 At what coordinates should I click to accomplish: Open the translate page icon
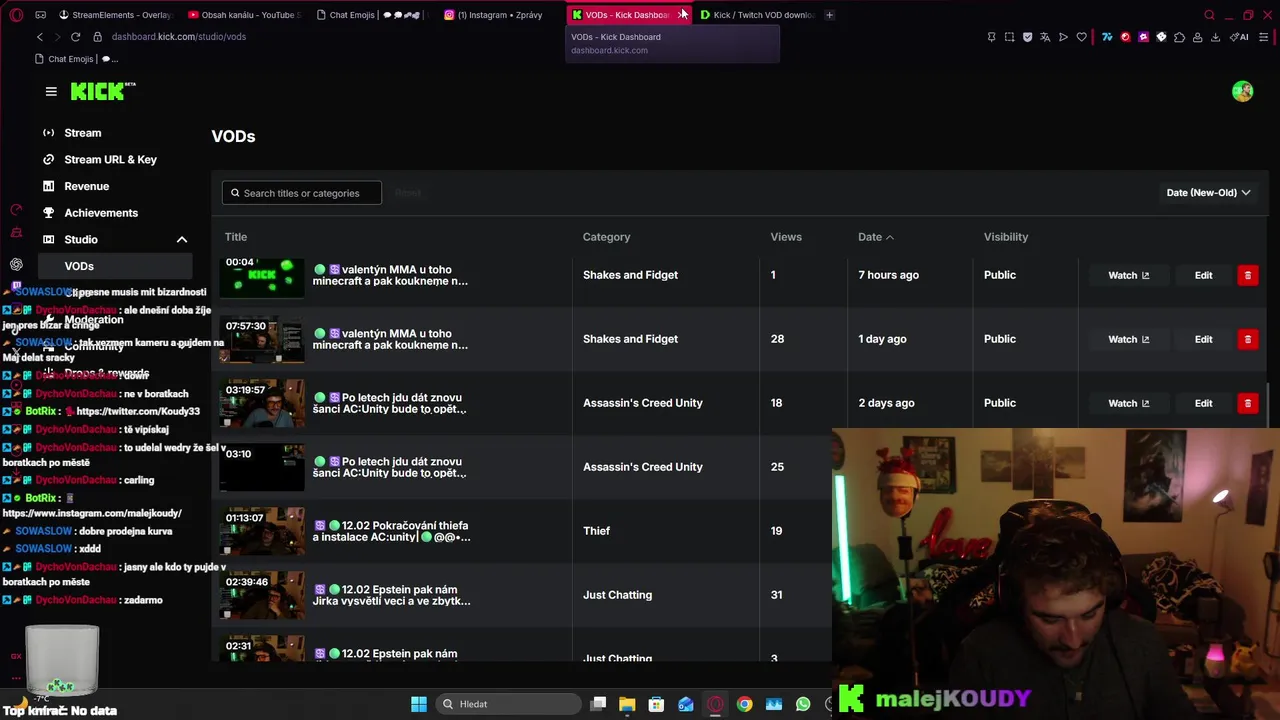click(1045, 37)
